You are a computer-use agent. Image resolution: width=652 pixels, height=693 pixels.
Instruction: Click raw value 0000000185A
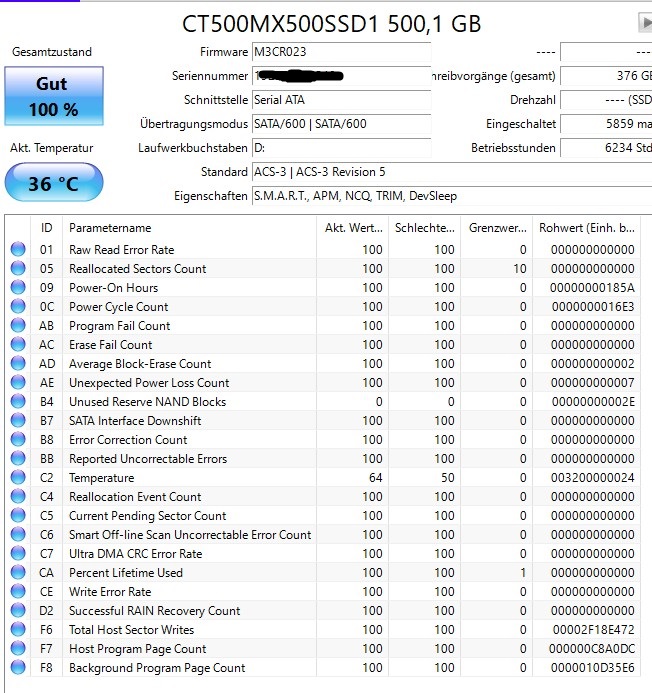[592, 288]
